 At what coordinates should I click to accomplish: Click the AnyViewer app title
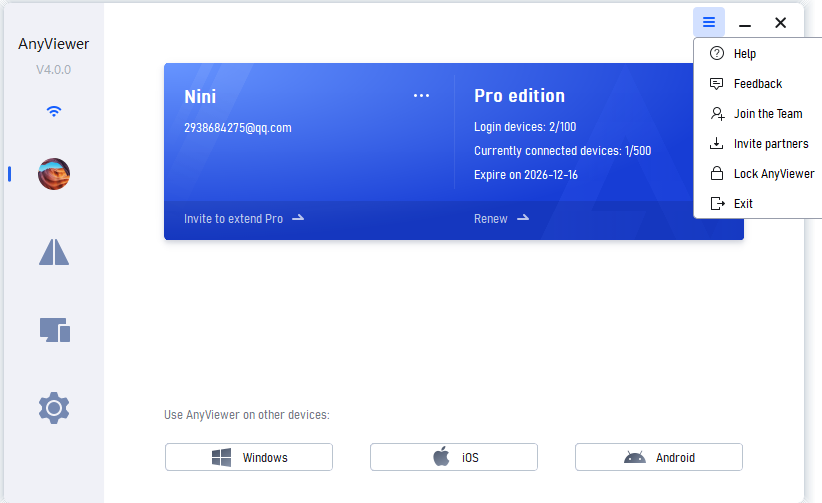(x=53, y=44)
